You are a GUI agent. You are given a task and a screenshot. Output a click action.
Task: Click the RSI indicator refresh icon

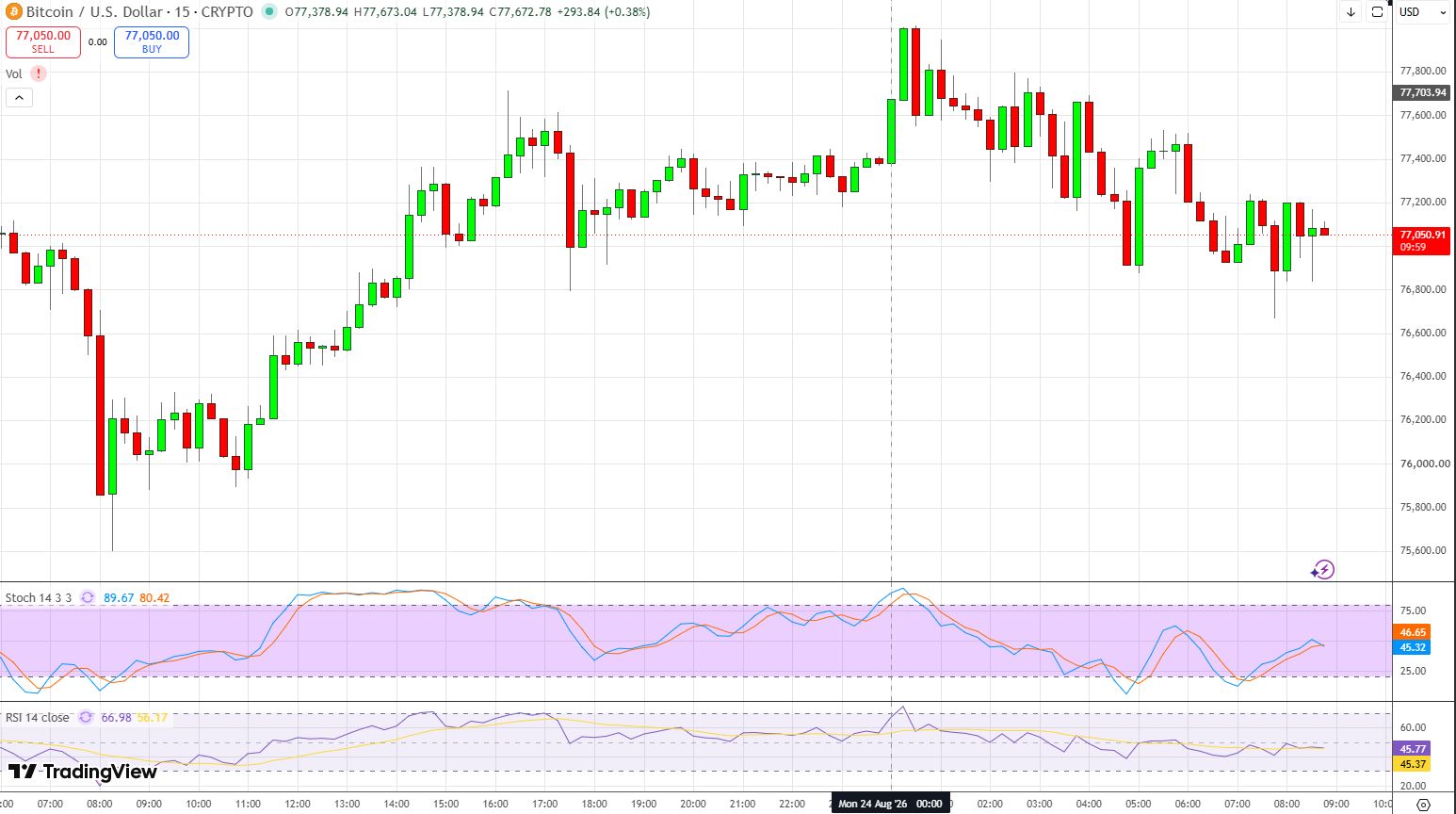(x=86, y=717)
